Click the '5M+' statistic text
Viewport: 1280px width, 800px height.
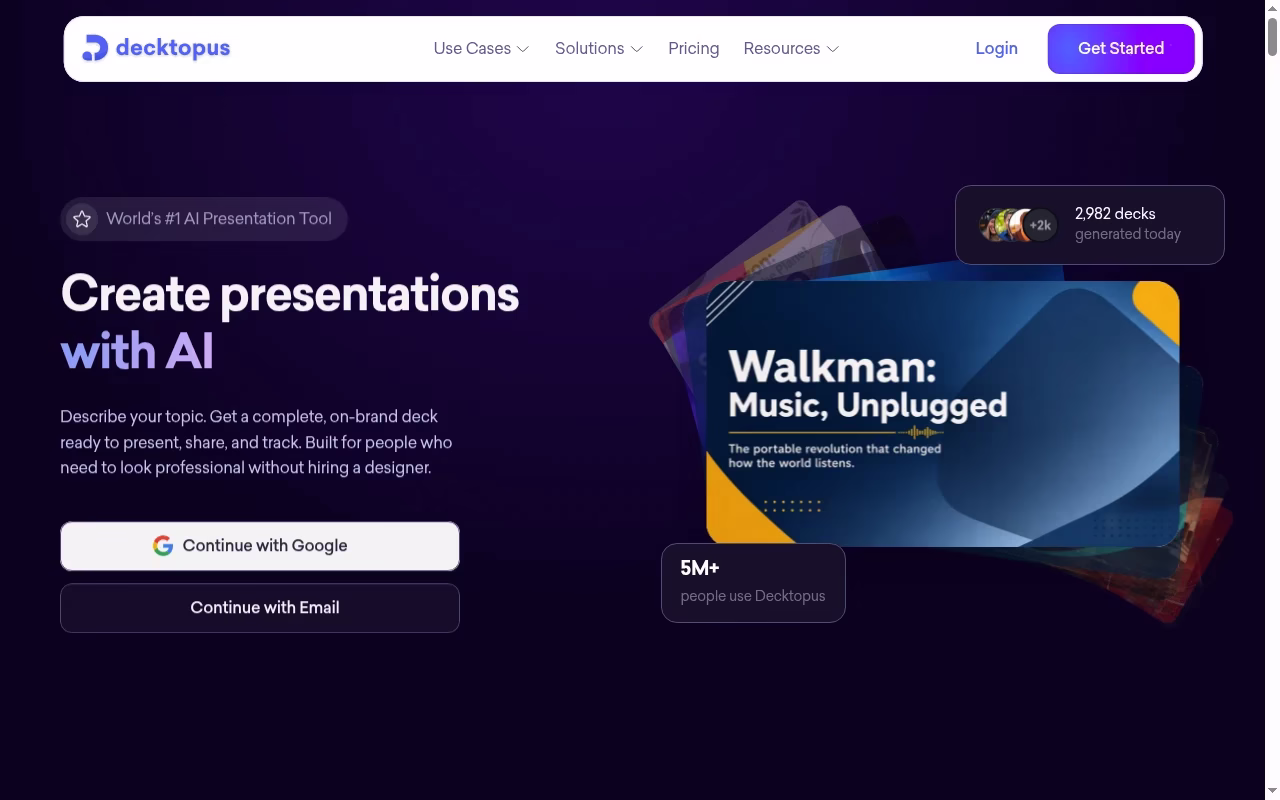click(x=700, y=568)
